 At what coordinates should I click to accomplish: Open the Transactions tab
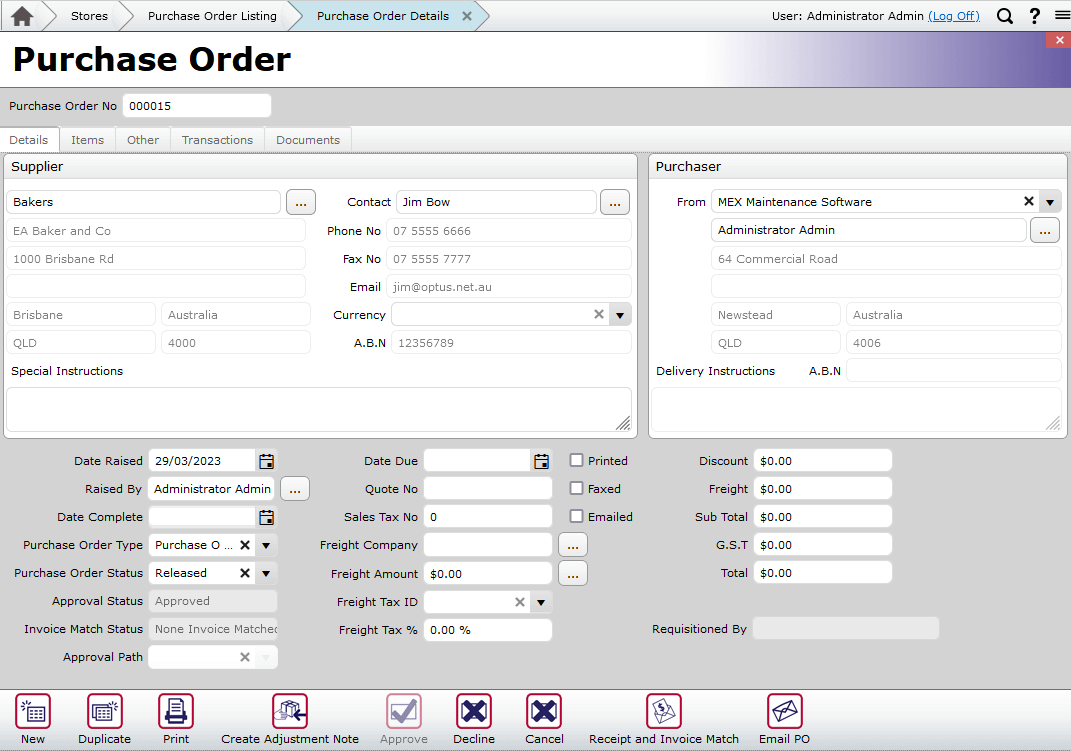click(x=217, y=139)
